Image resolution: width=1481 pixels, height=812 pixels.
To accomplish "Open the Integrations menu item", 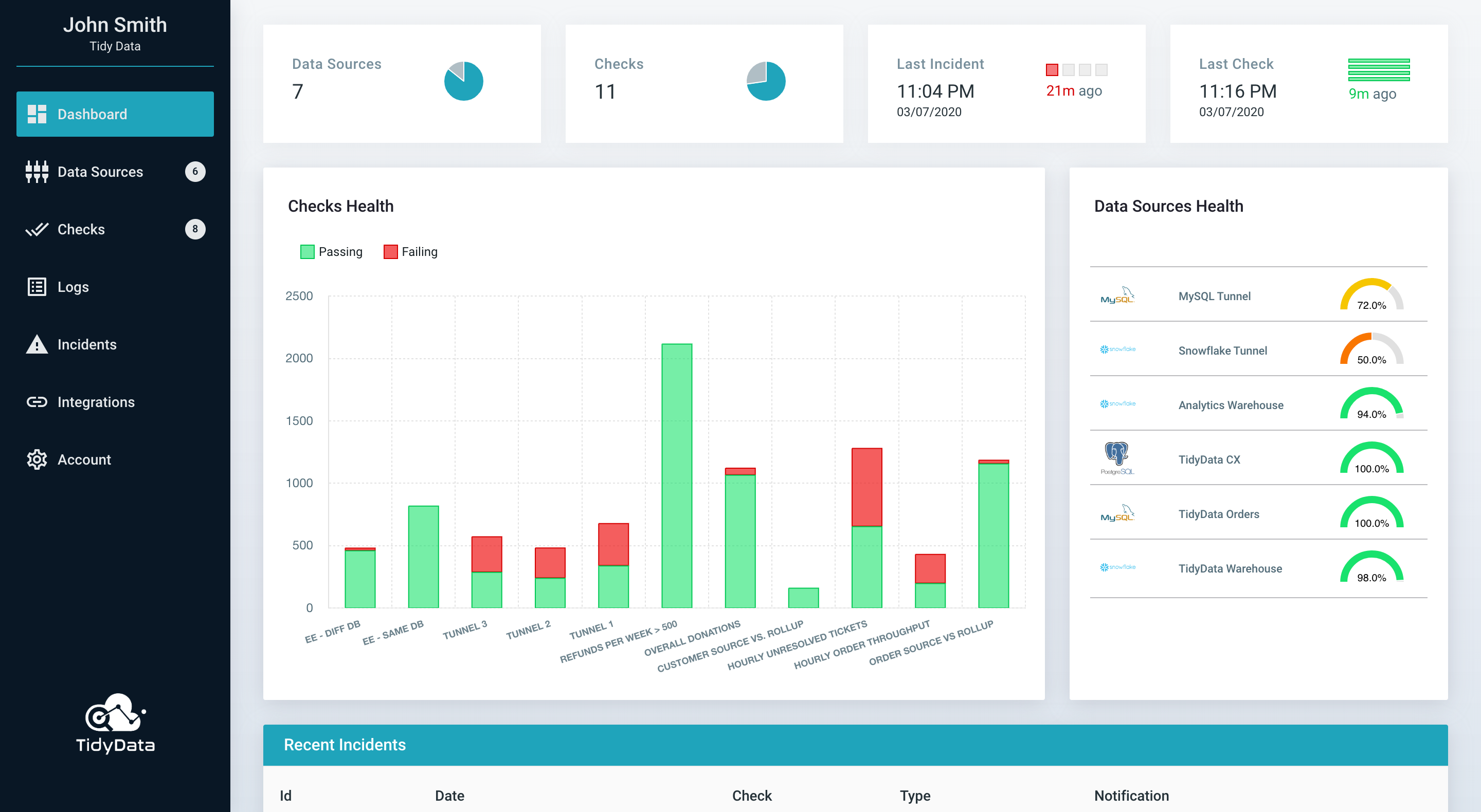I will [x=96, y=402].
